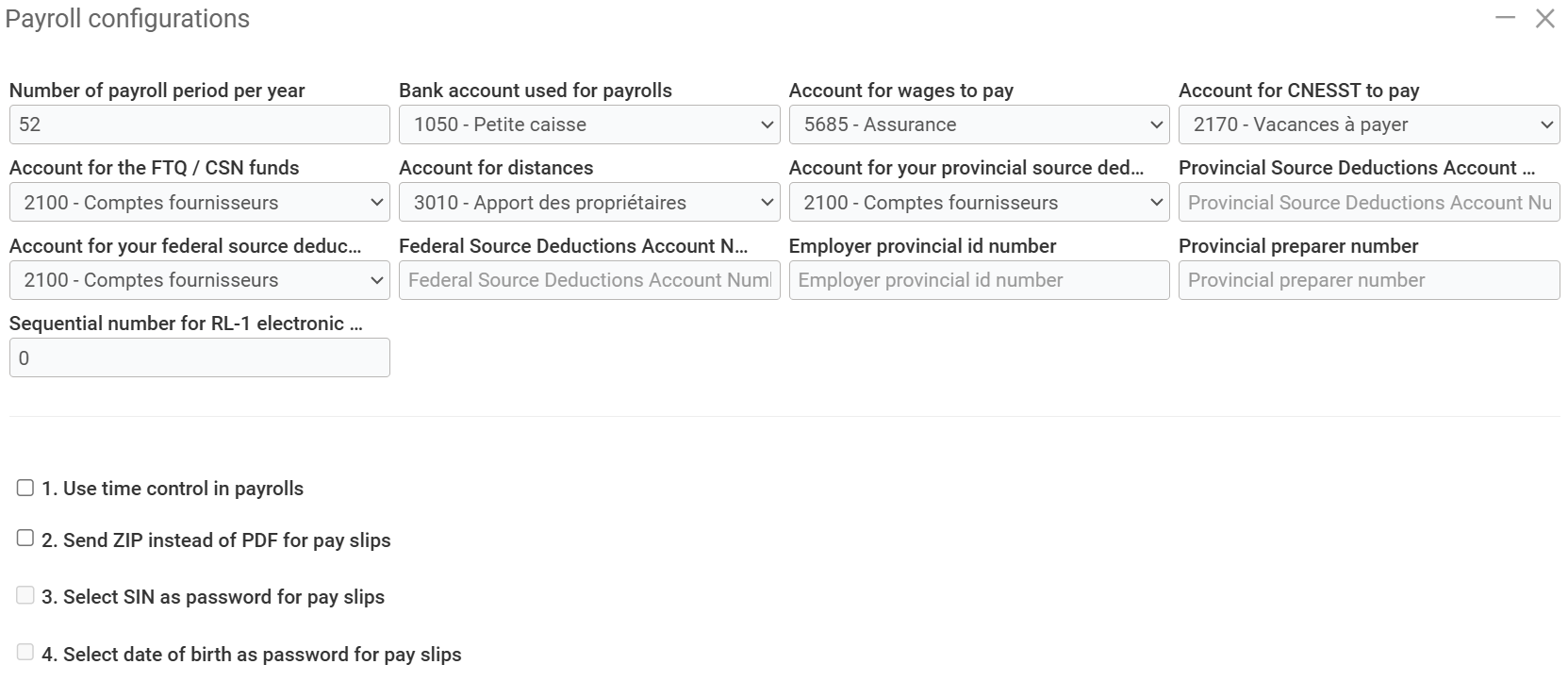Click Number of payroll period per year field

coord(199,125)
